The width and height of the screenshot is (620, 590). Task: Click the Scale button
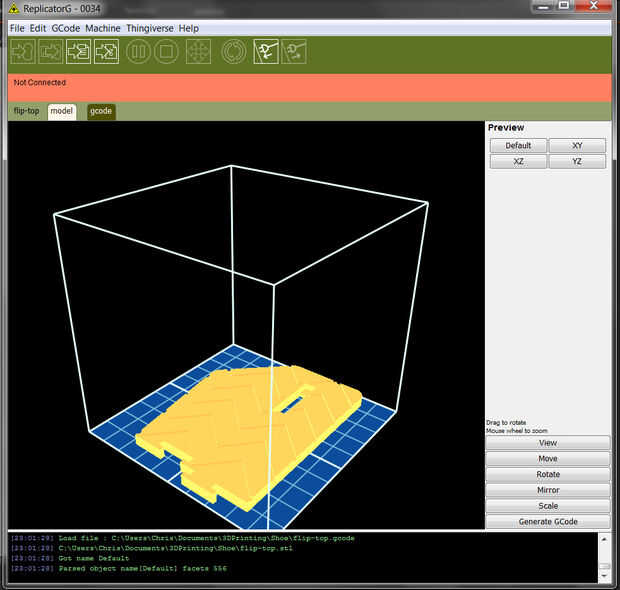point(548,506)
